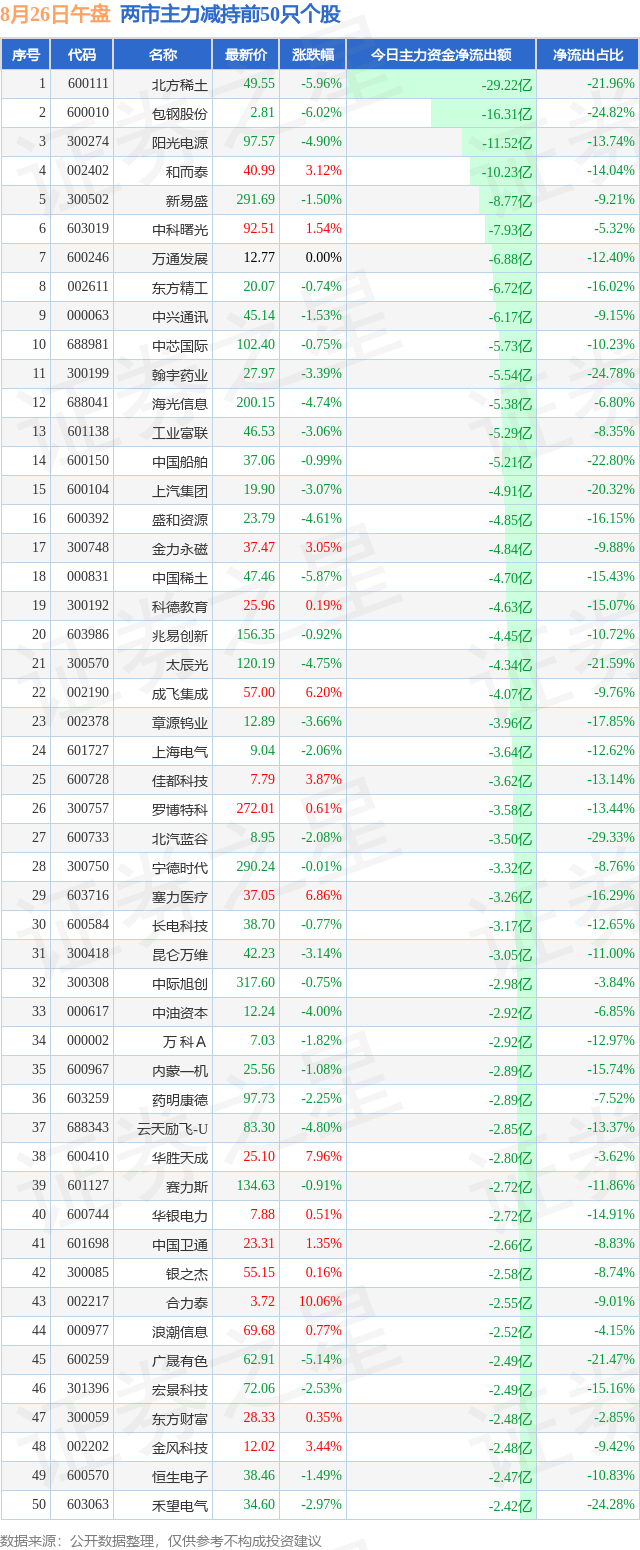Screen dimensions: 640x1550
Task: Click stock name 内蒙一机
Action: click(x=180, y=1070)
